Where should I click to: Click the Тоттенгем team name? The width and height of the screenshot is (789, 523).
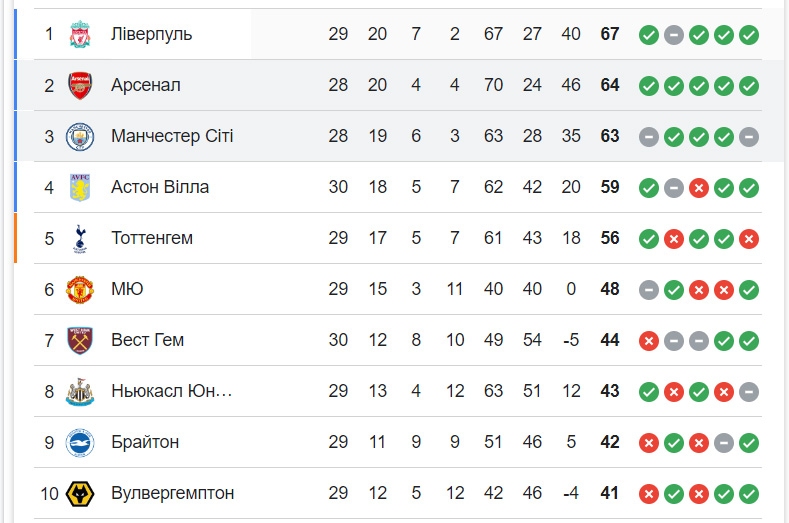coord(152,239)
